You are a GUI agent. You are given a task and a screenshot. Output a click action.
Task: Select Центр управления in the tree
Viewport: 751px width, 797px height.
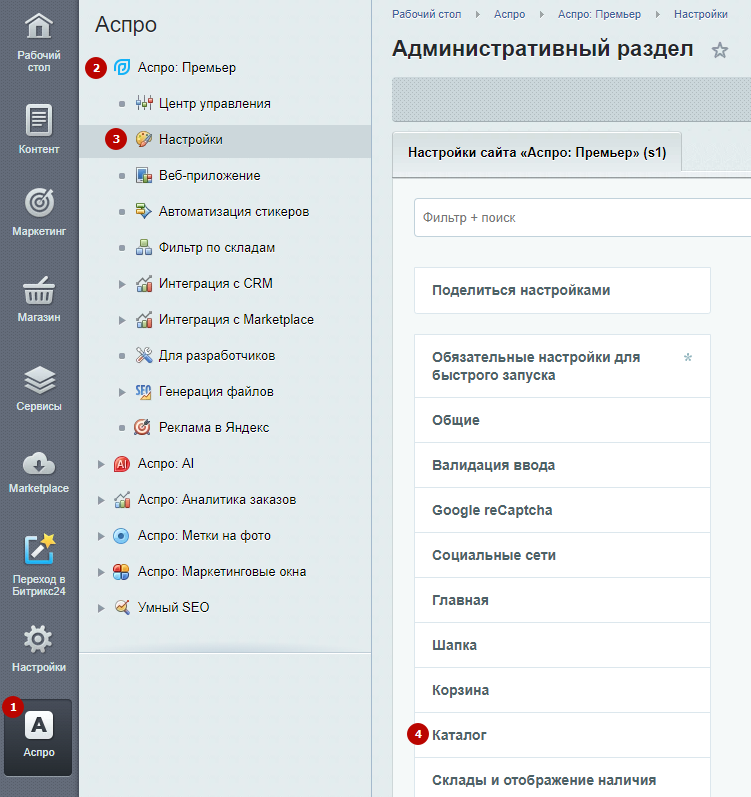214,104
